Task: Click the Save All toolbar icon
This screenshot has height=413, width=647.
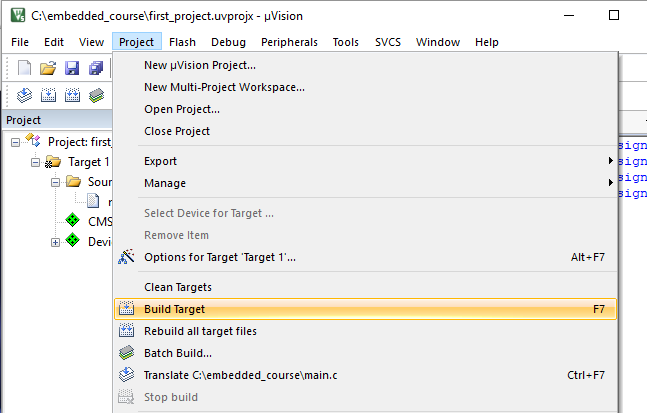Action: pos(96,68)
